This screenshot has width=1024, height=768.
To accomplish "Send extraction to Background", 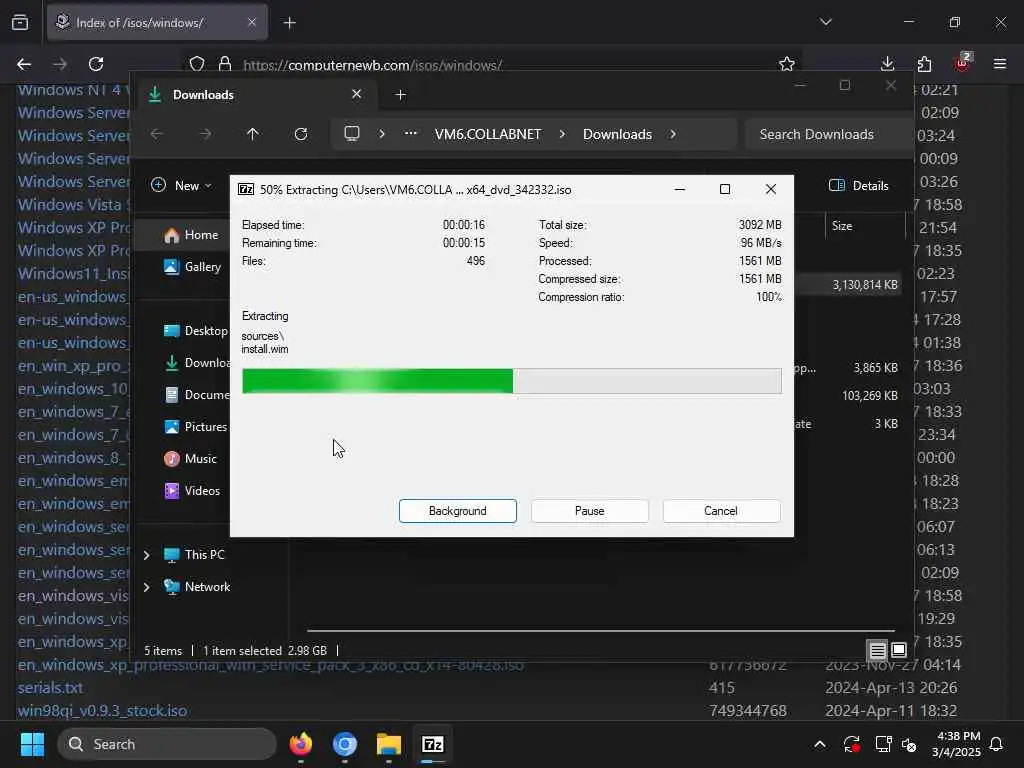I will [x=457, y=511].
